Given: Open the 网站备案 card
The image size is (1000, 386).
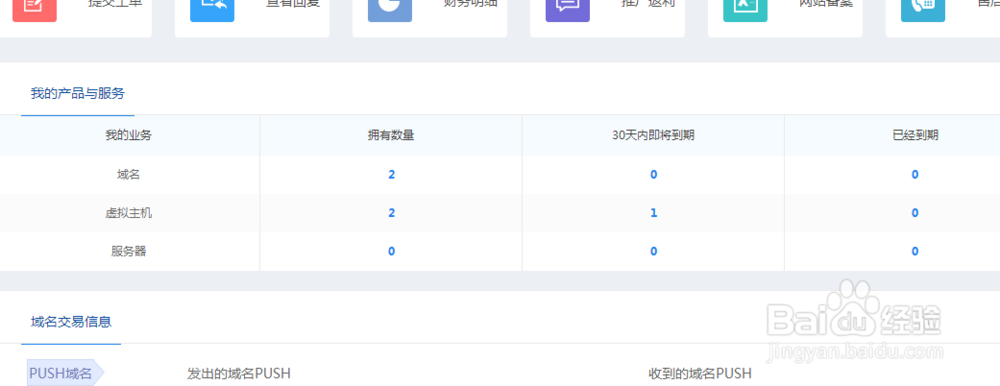Looking at the screenshot, I should (x=785, y=18).
